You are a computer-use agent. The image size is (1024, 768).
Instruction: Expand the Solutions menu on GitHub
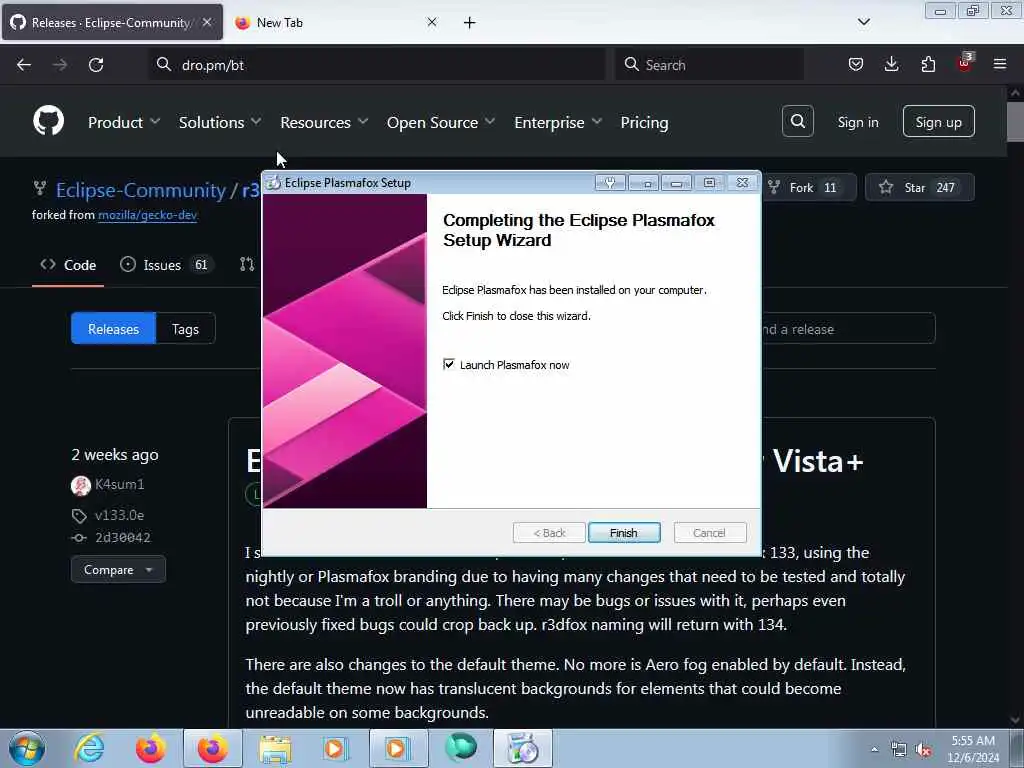pyautogui.click(x=220, y=122)
